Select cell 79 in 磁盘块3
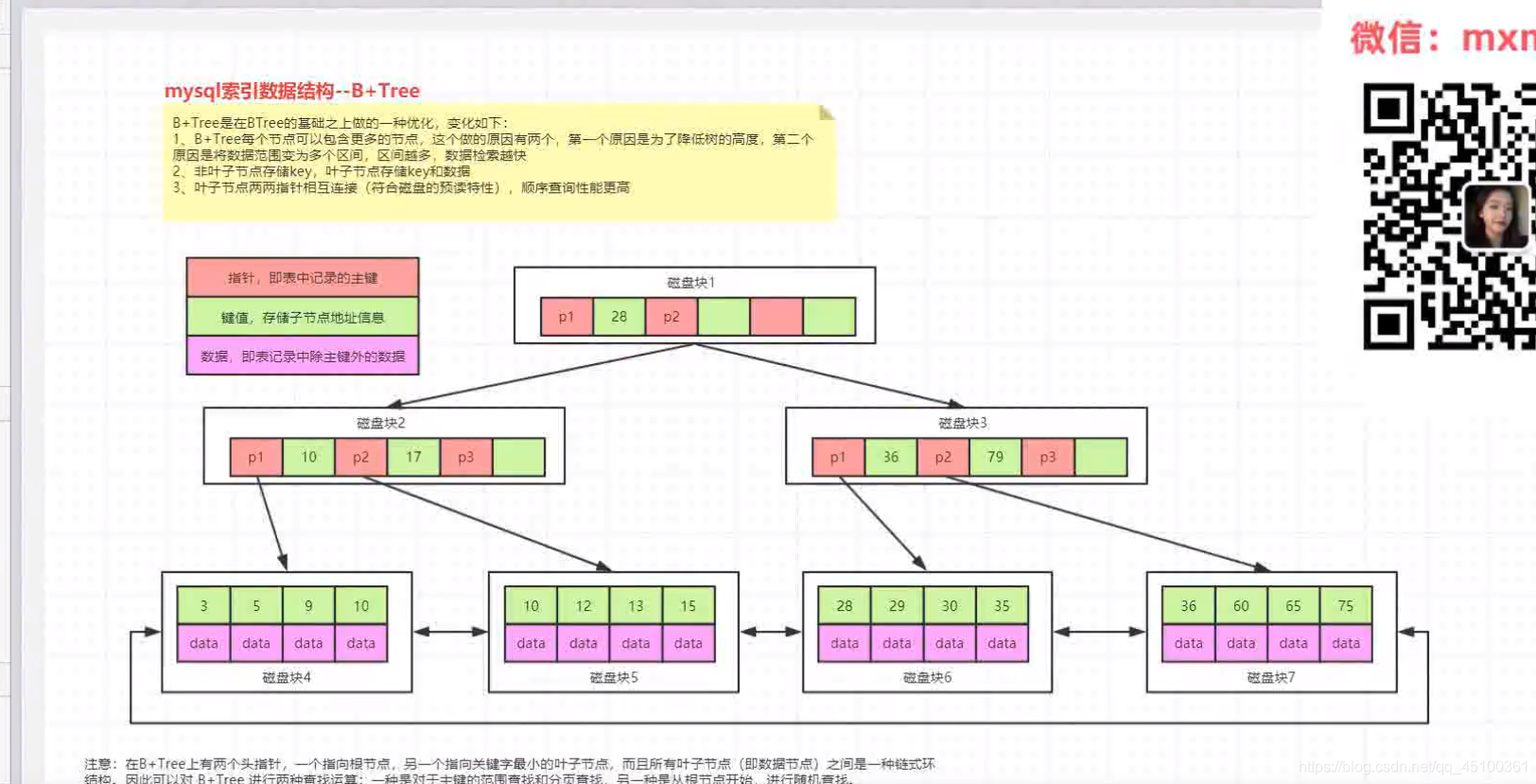 pyautogui.click(x=996, y=457)
